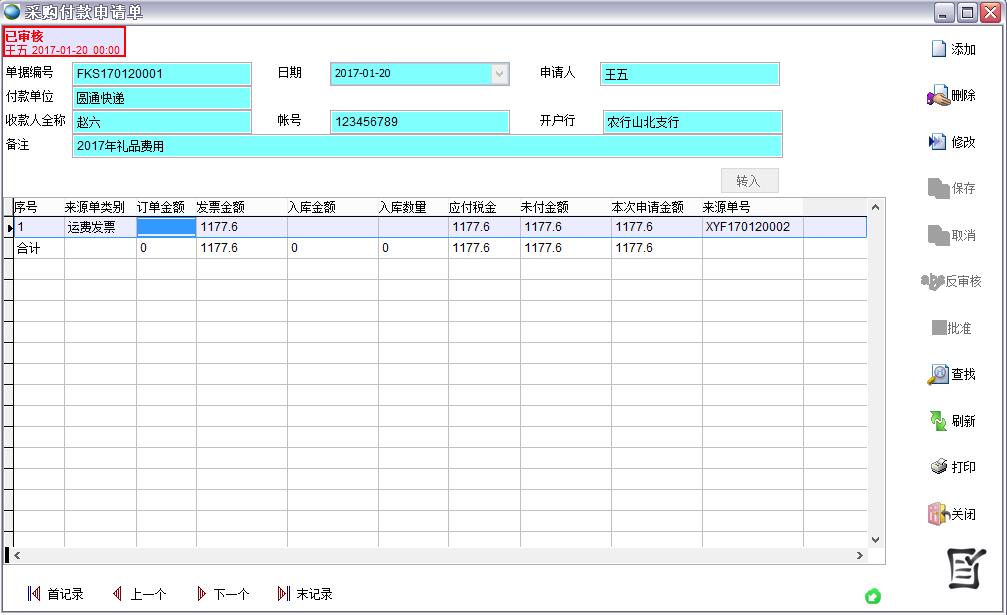The width and height of the screenshot is (1007, 615).
Task: Select the row with 运费发票
Action: (x=91, y=227)
